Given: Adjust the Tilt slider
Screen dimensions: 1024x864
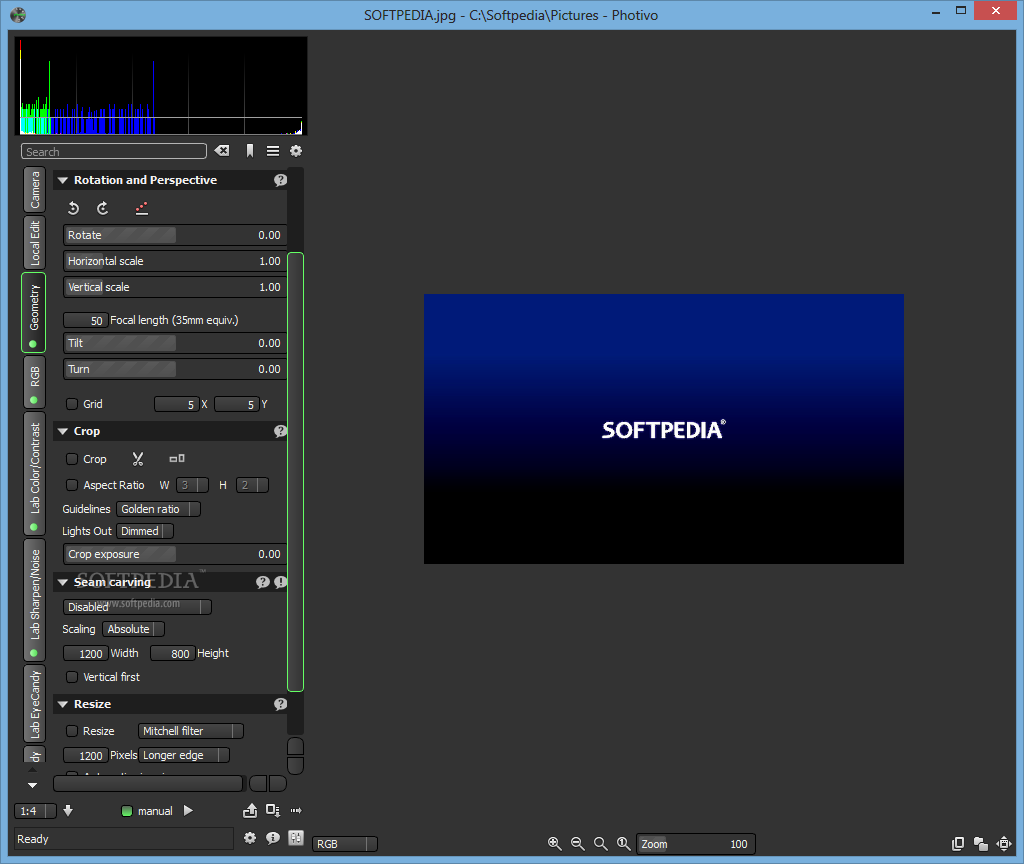Looking at the screenshot, I should (175, 344).
